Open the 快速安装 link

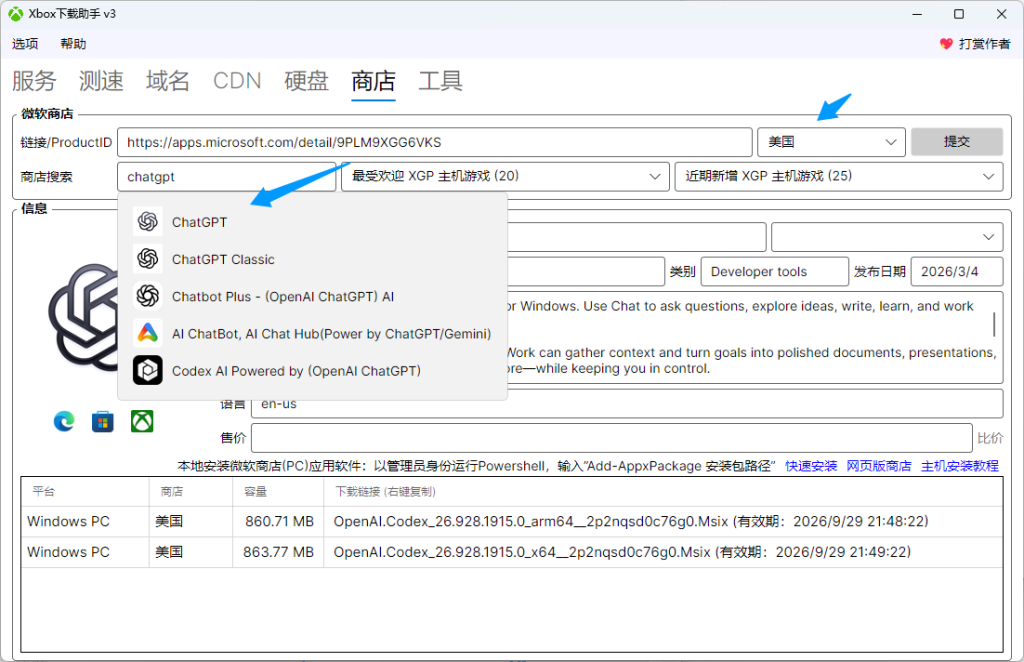pos(810,466)
